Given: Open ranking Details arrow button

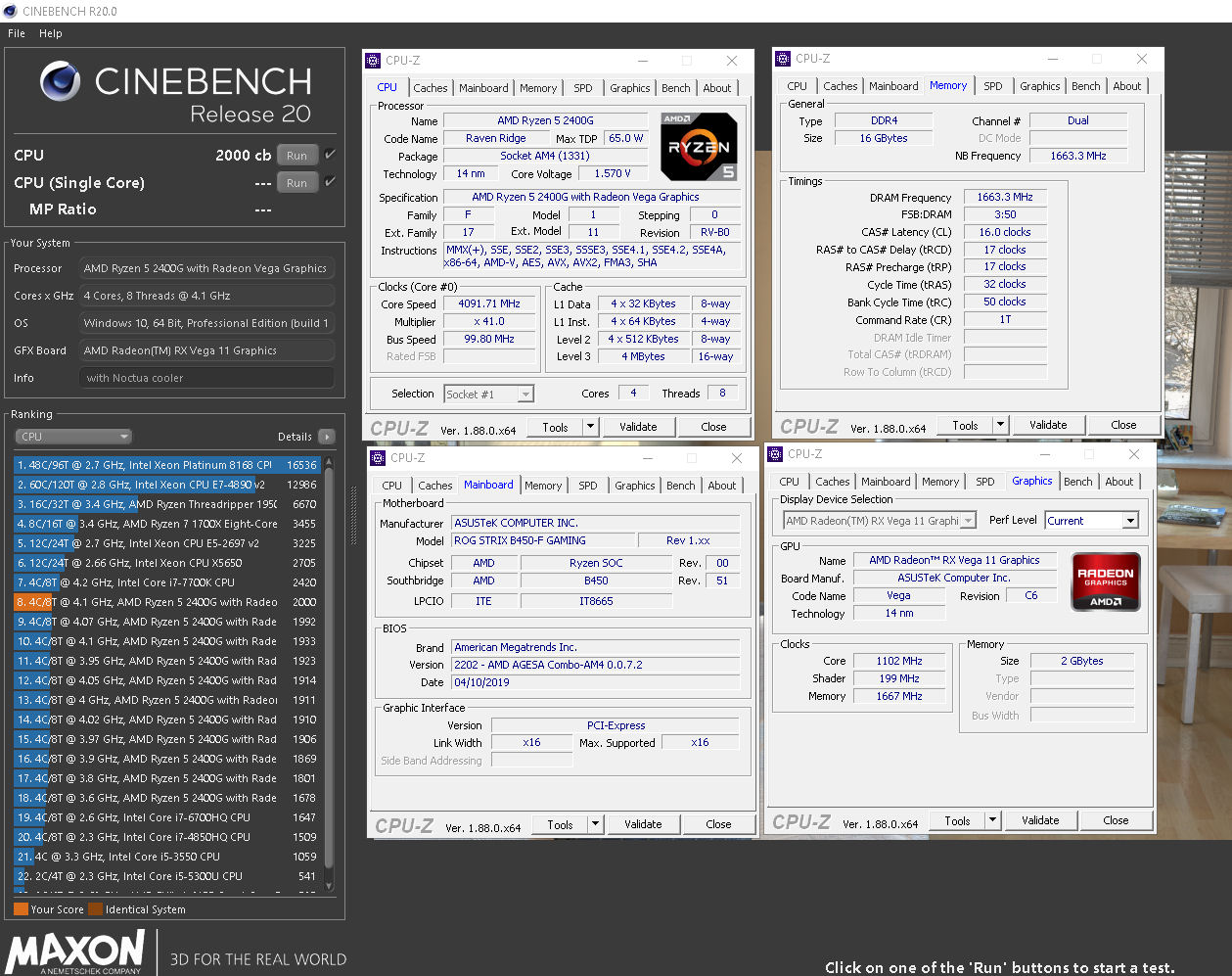Looking at the screenshot, I should [x=327, y=437].
